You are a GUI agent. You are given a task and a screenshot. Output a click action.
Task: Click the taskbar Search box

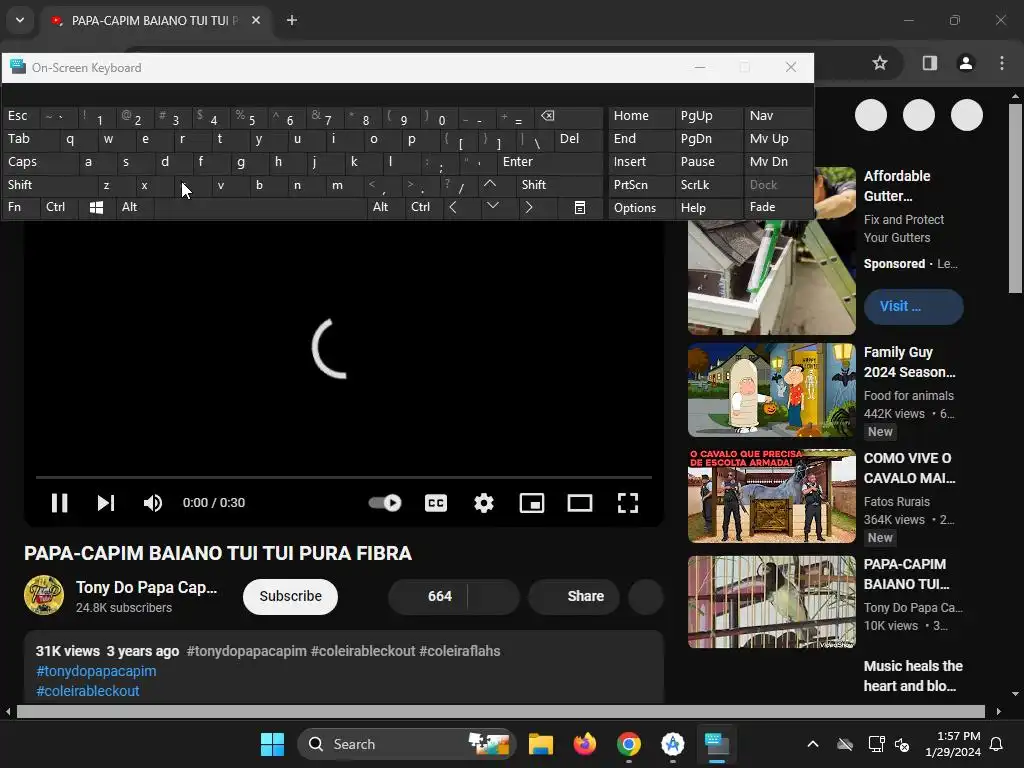pos(407,744)
